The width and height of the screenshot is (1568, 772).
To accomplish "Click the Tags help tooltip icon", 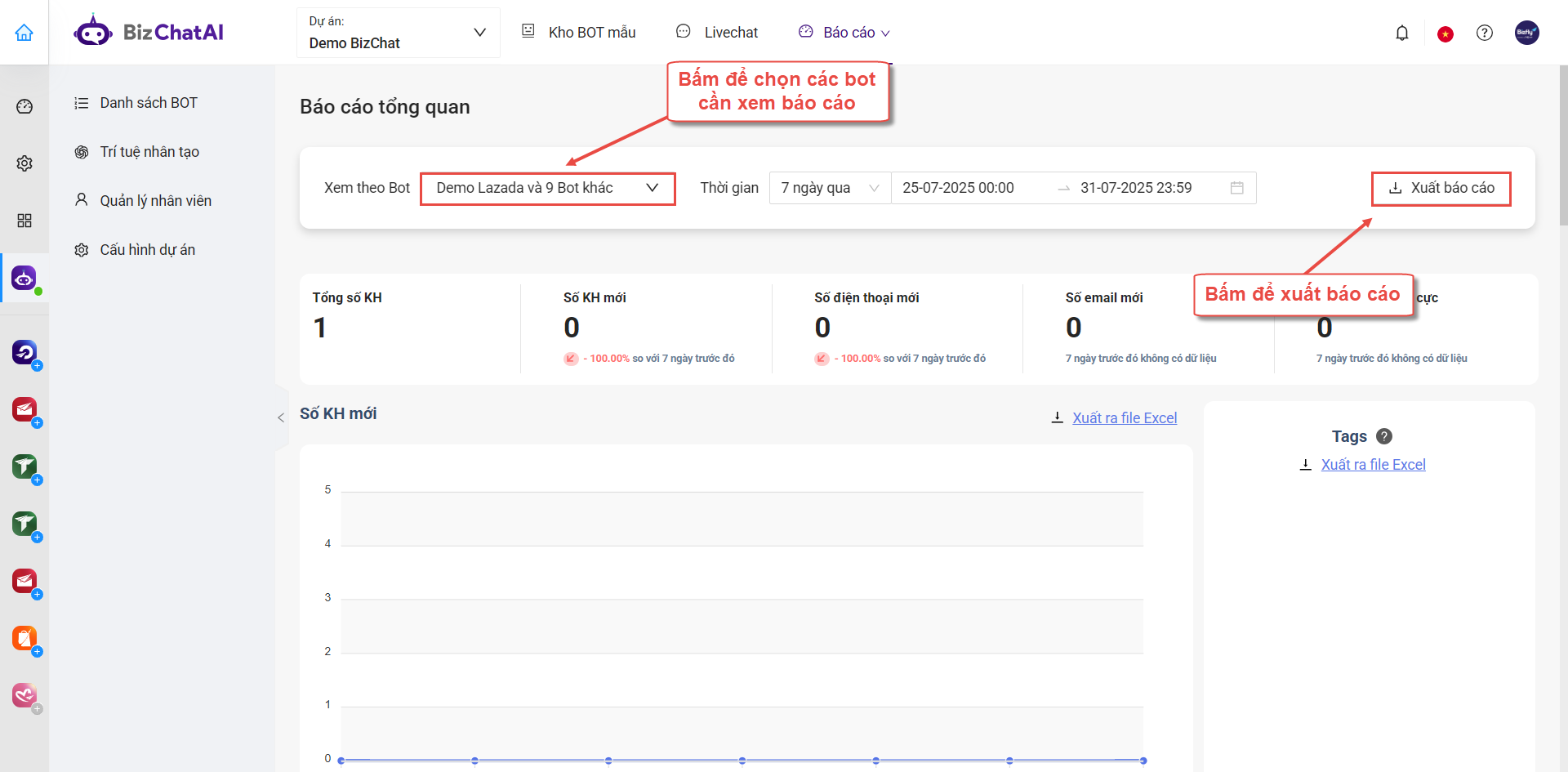I will [x=1383, y=436].
